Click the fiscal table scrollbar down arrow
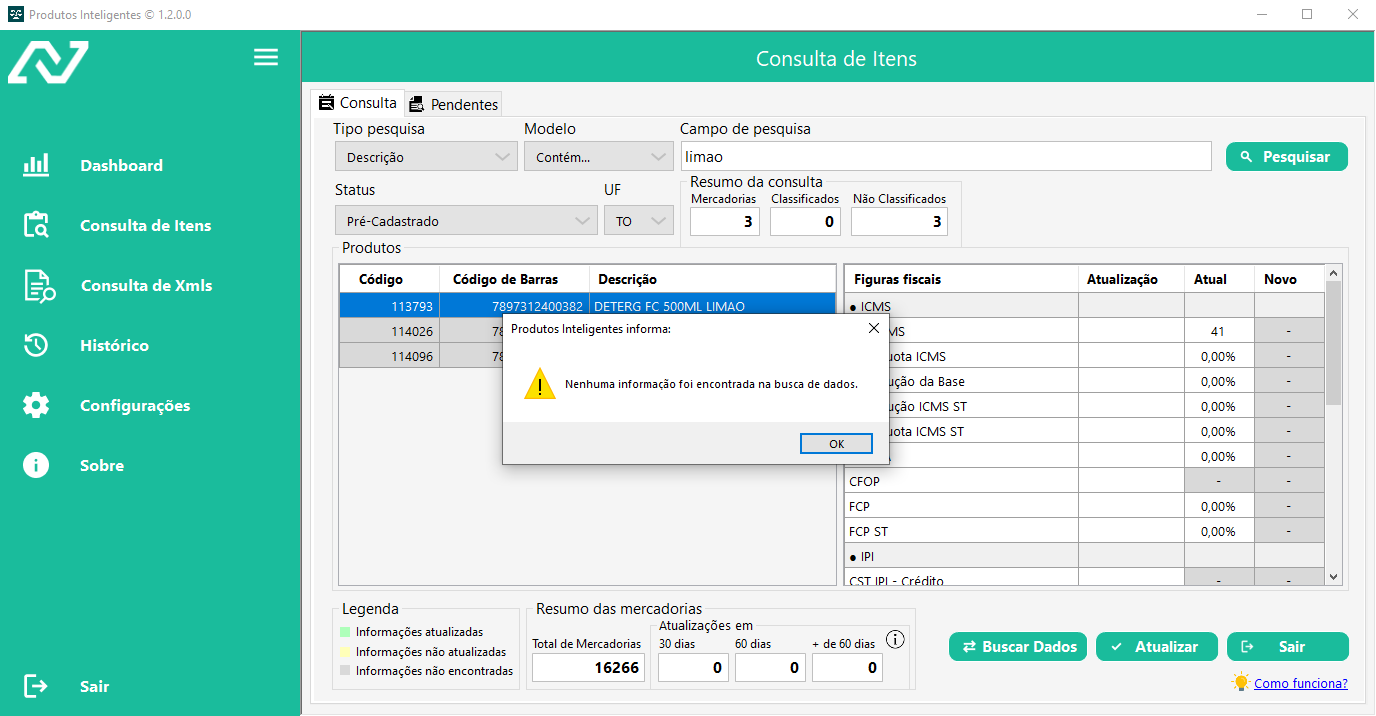1376x716 pixels. click(x=1333, y=577)
